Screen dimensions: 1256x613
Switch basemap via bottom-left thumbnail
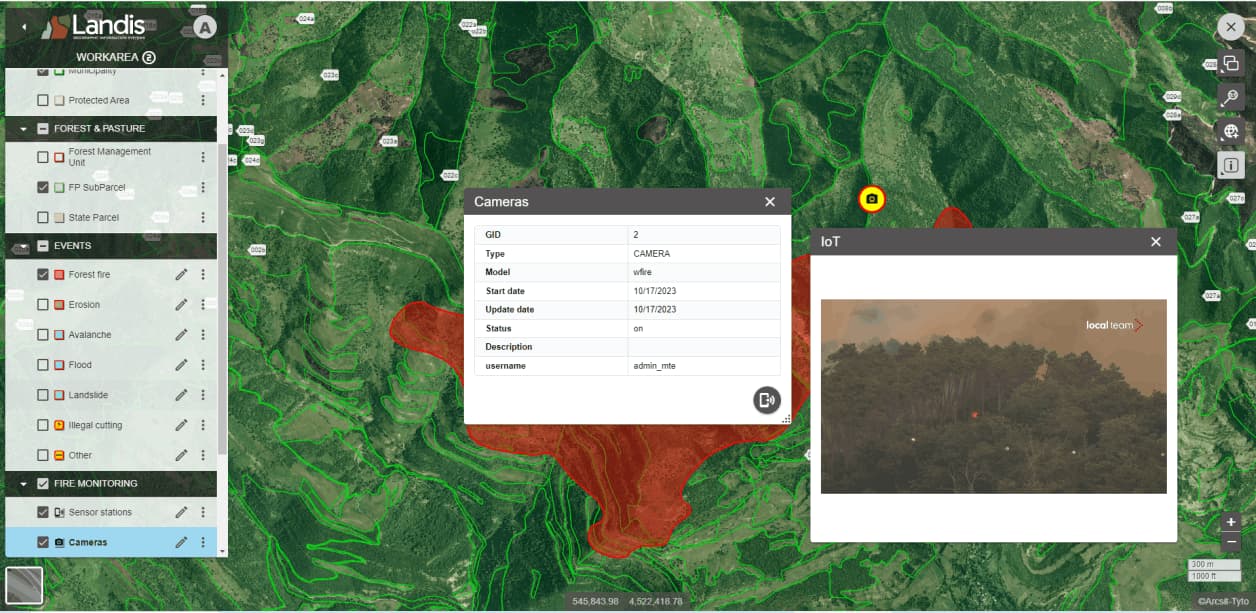coord(24,586)
